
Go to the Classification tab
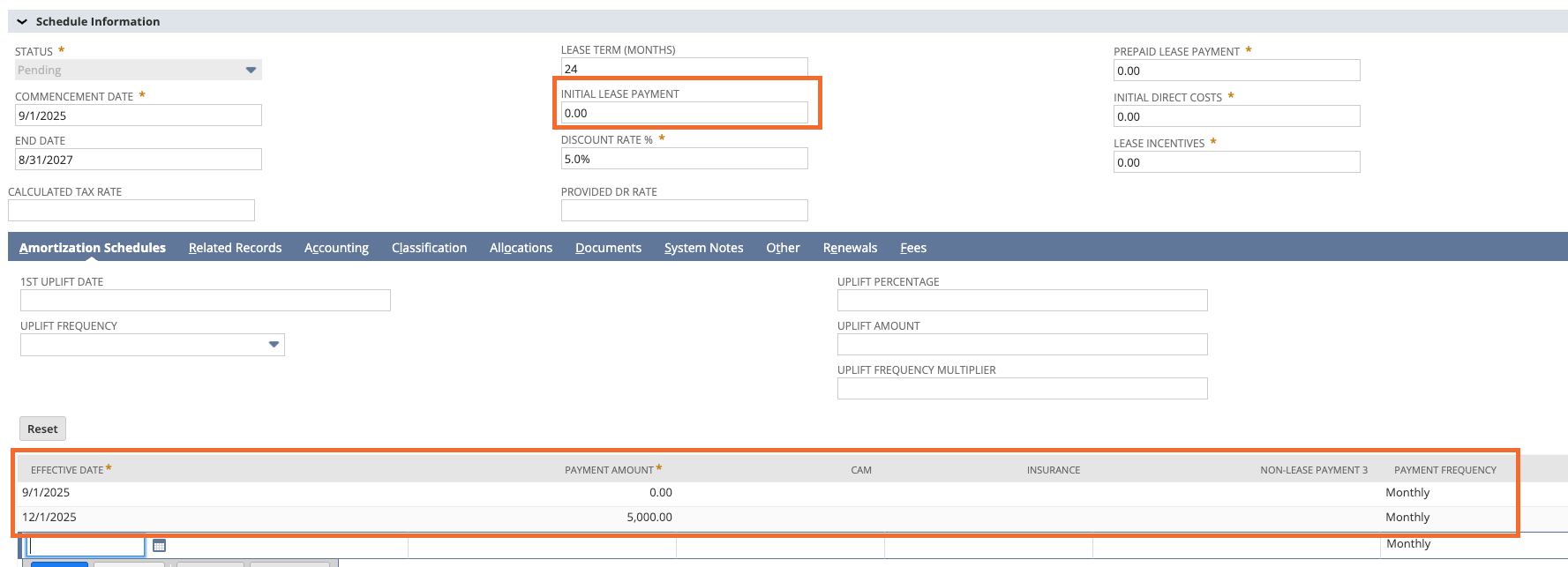429,248
